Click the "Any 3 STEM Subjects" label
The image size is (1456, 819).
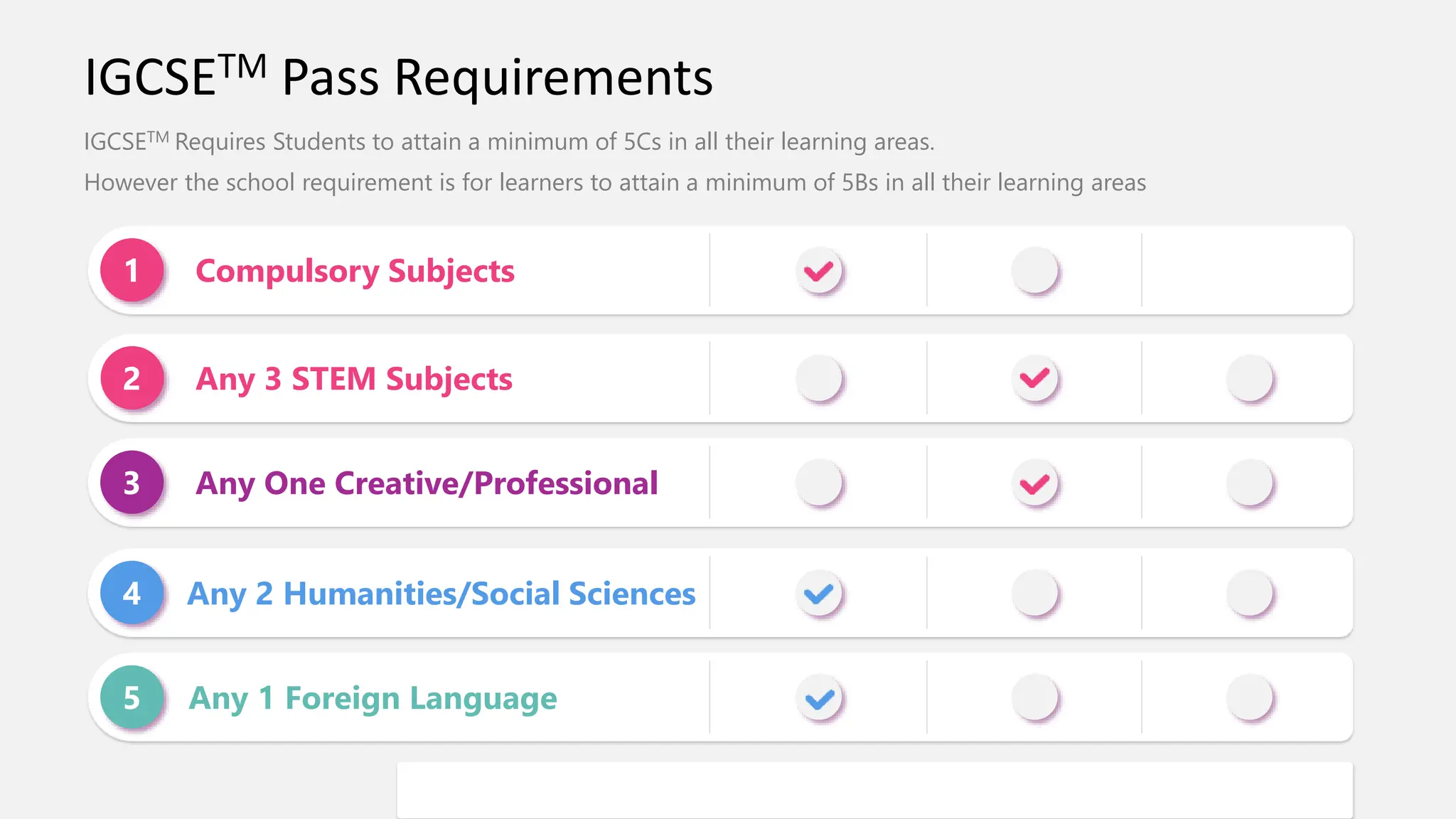pos(354,379)
